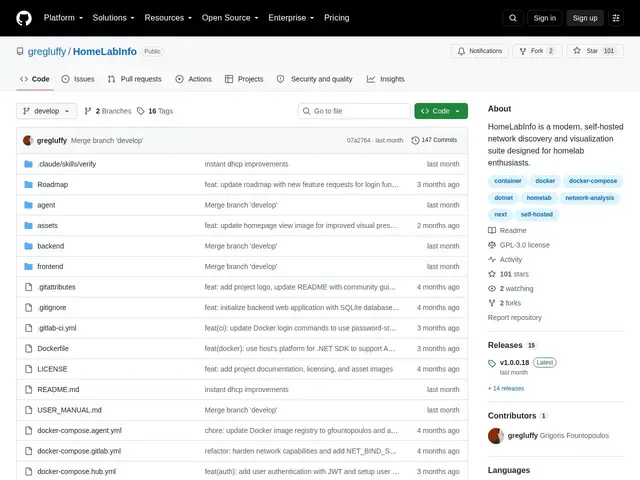Click the Fork icon
This screenshot has height=480, width=640.
point(523,51)
